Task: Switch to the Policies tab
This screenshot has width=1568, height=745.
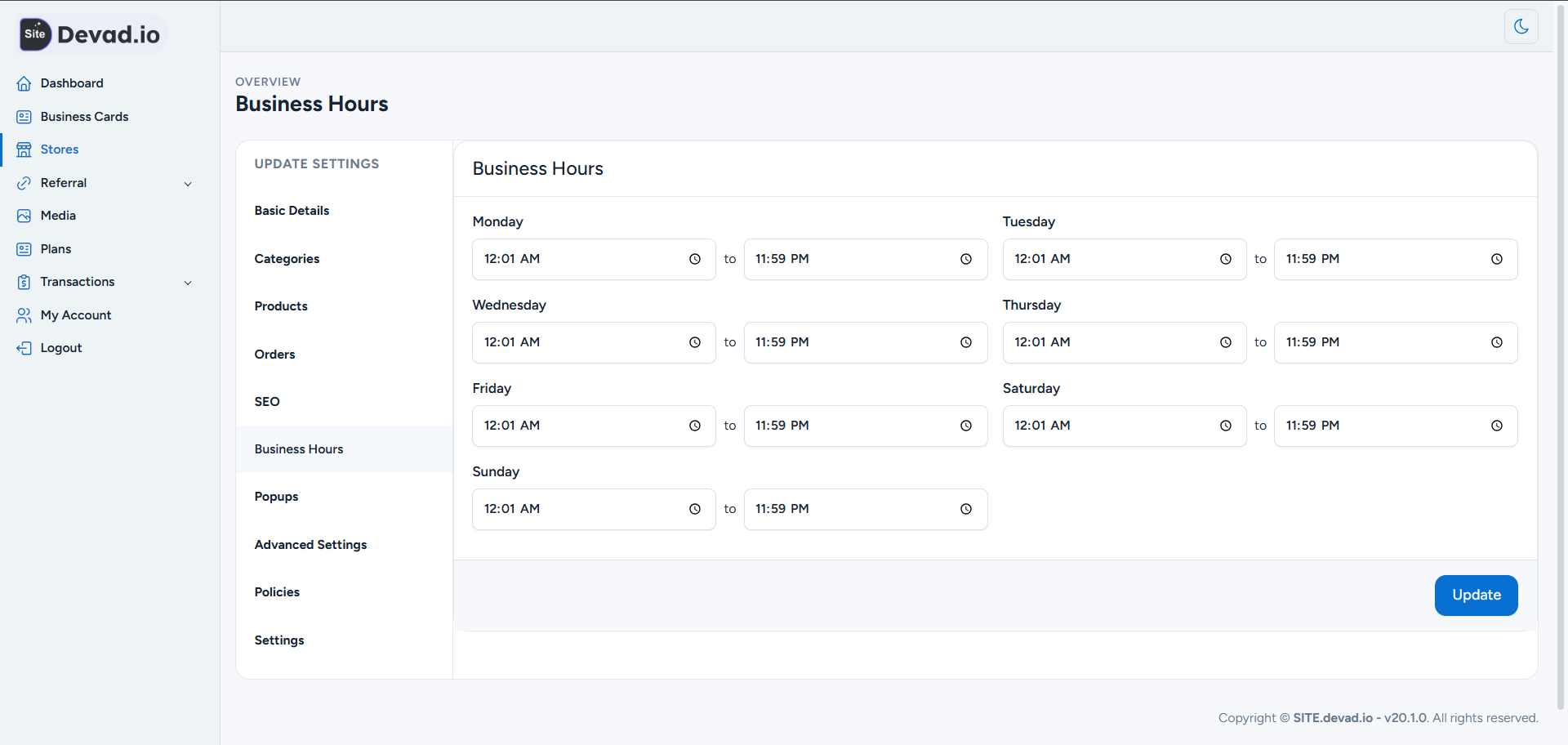Action: [277, 591]
